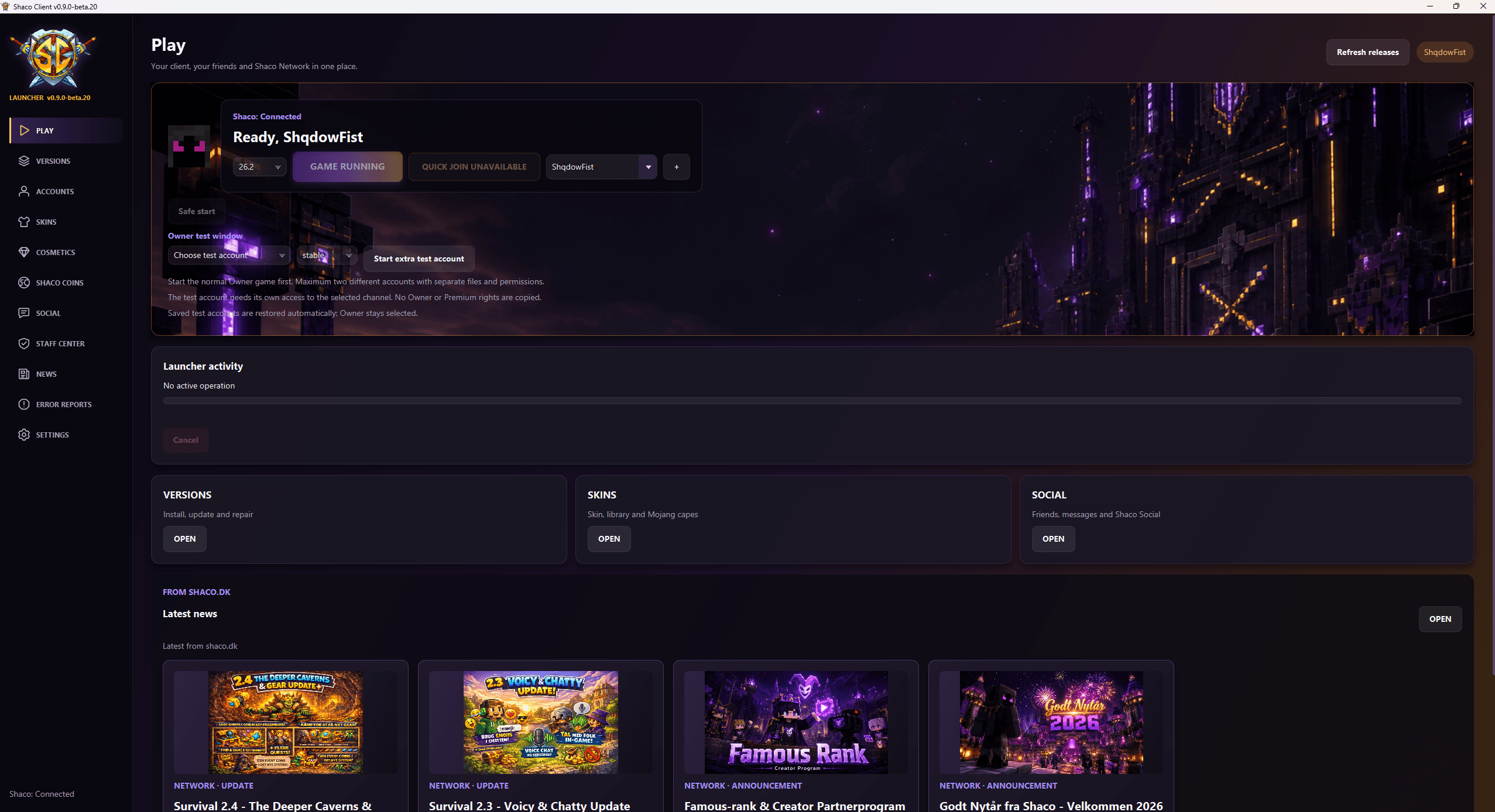Go to the Accounts section label
1495x812 pixels.
[x=55, y=191]
